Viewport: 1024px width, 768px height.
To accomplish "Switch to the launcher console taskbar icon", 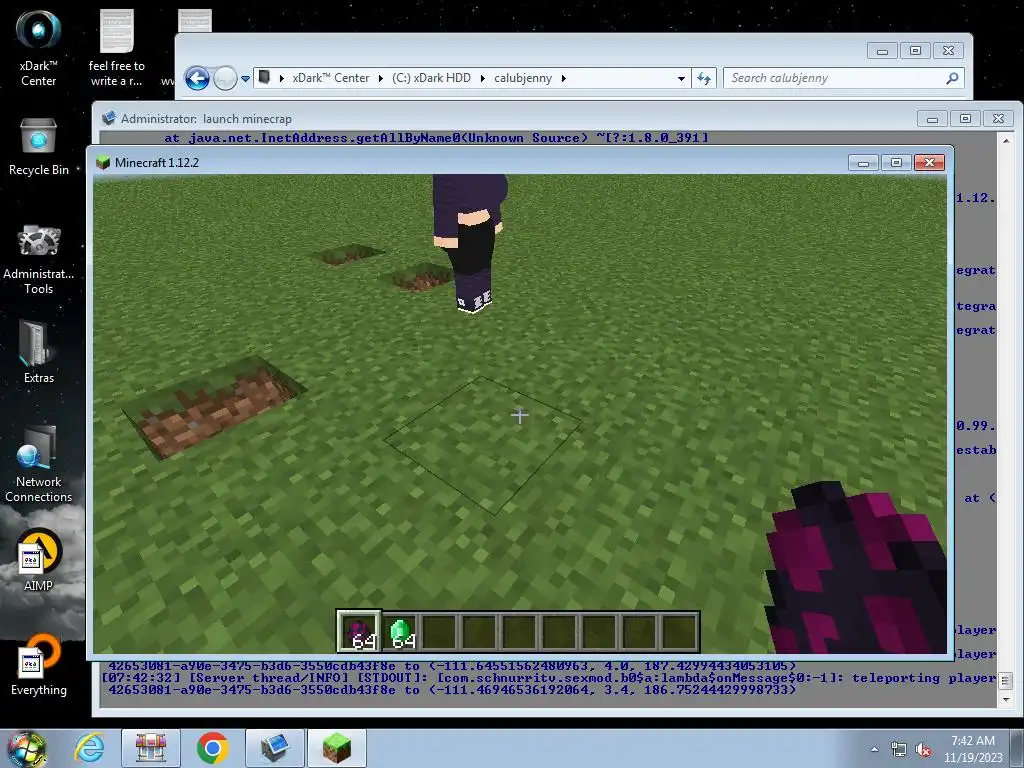I will (x=275, y=748).
